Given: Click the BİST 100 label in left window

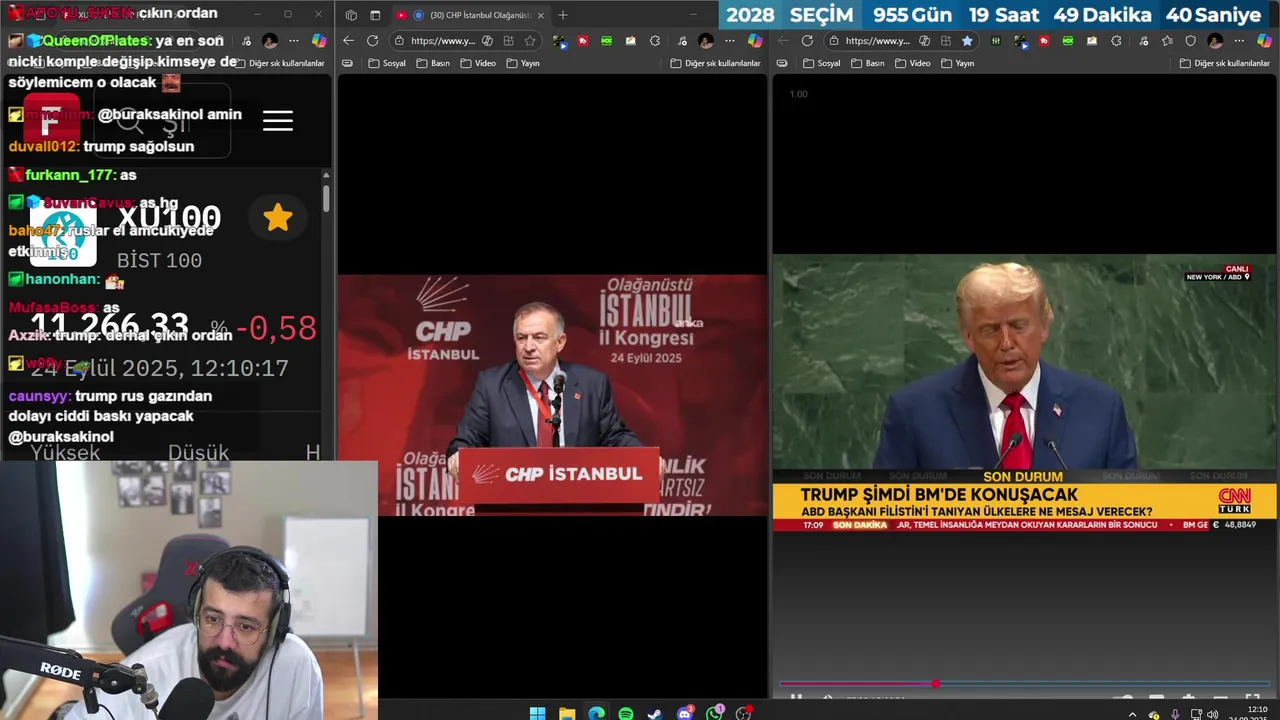Looking at the screenshot, I should click(x=159, y=261).
